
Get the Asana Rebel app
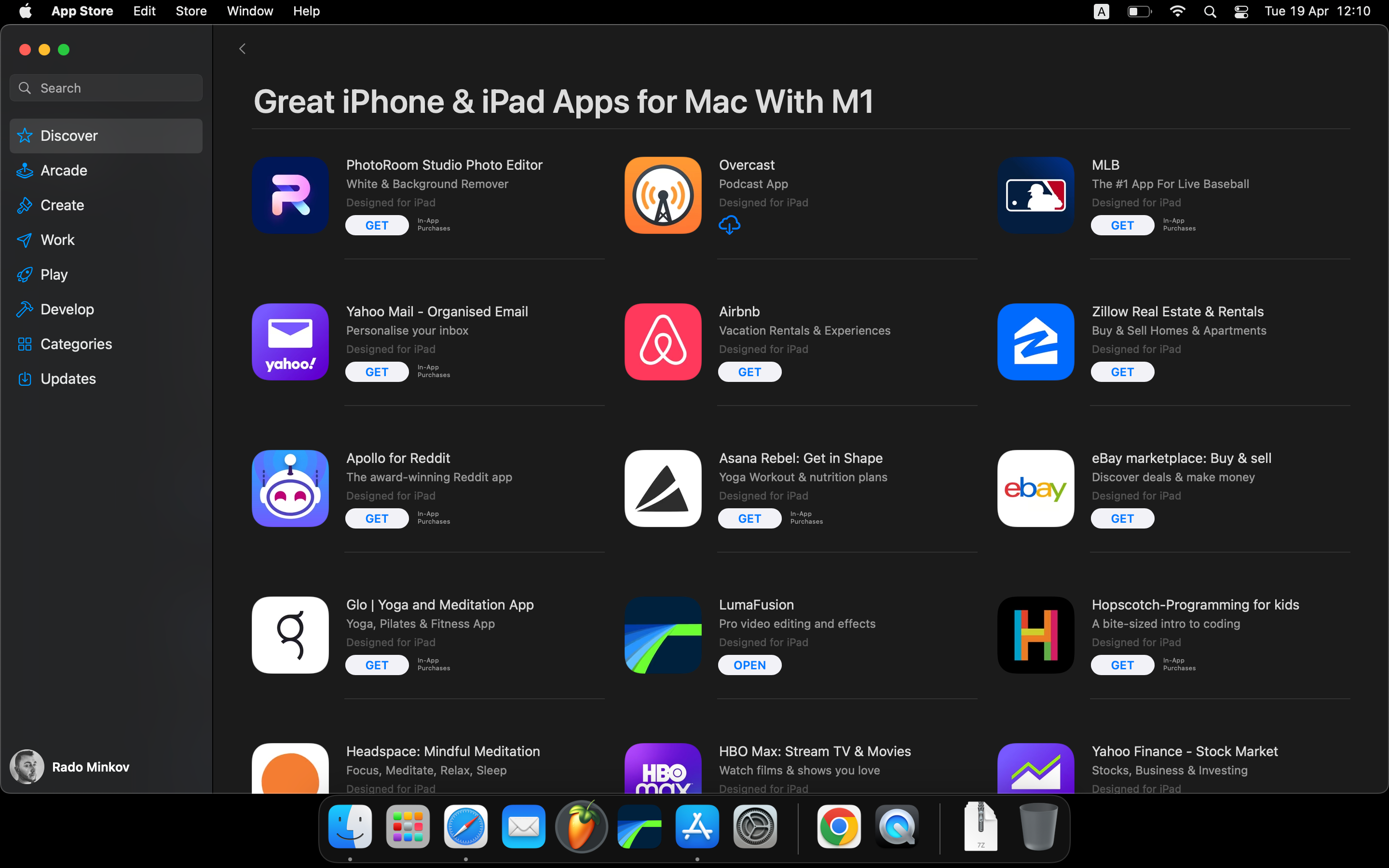pyautogui.click(x=749, y=518)
